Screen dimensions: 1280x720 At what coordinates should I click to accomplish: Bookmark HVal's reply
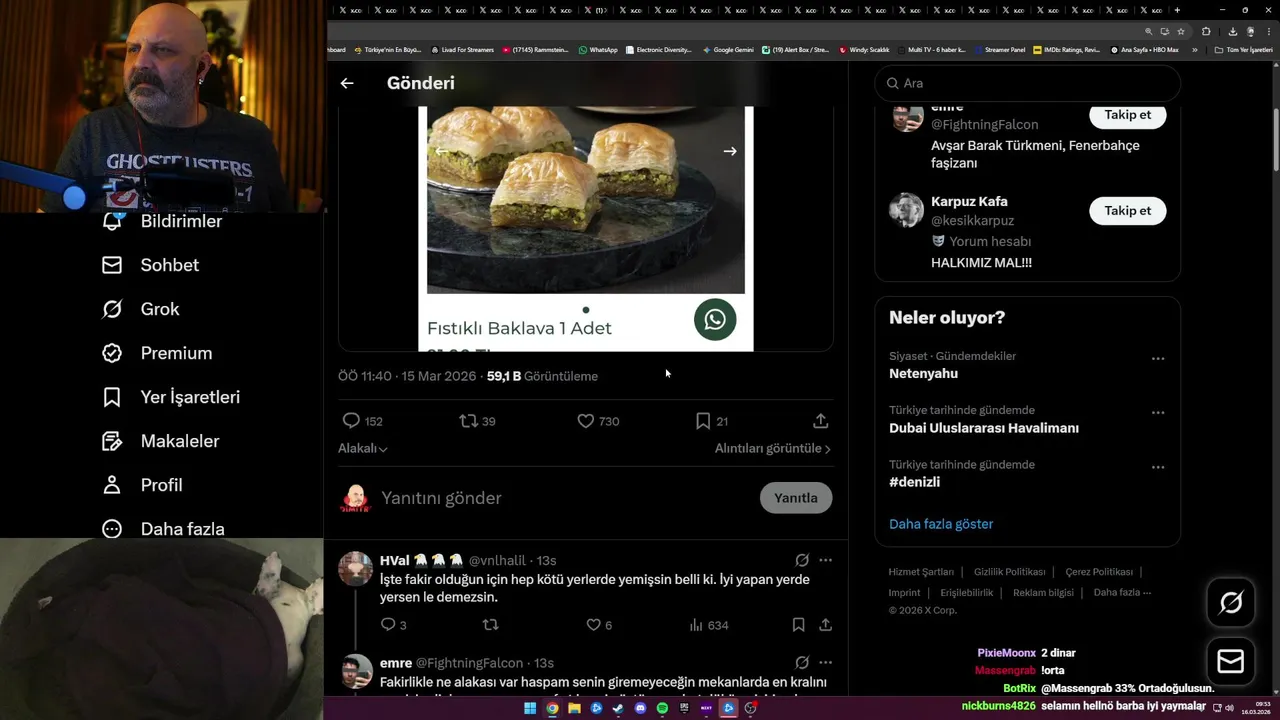[x=798, y=624]
